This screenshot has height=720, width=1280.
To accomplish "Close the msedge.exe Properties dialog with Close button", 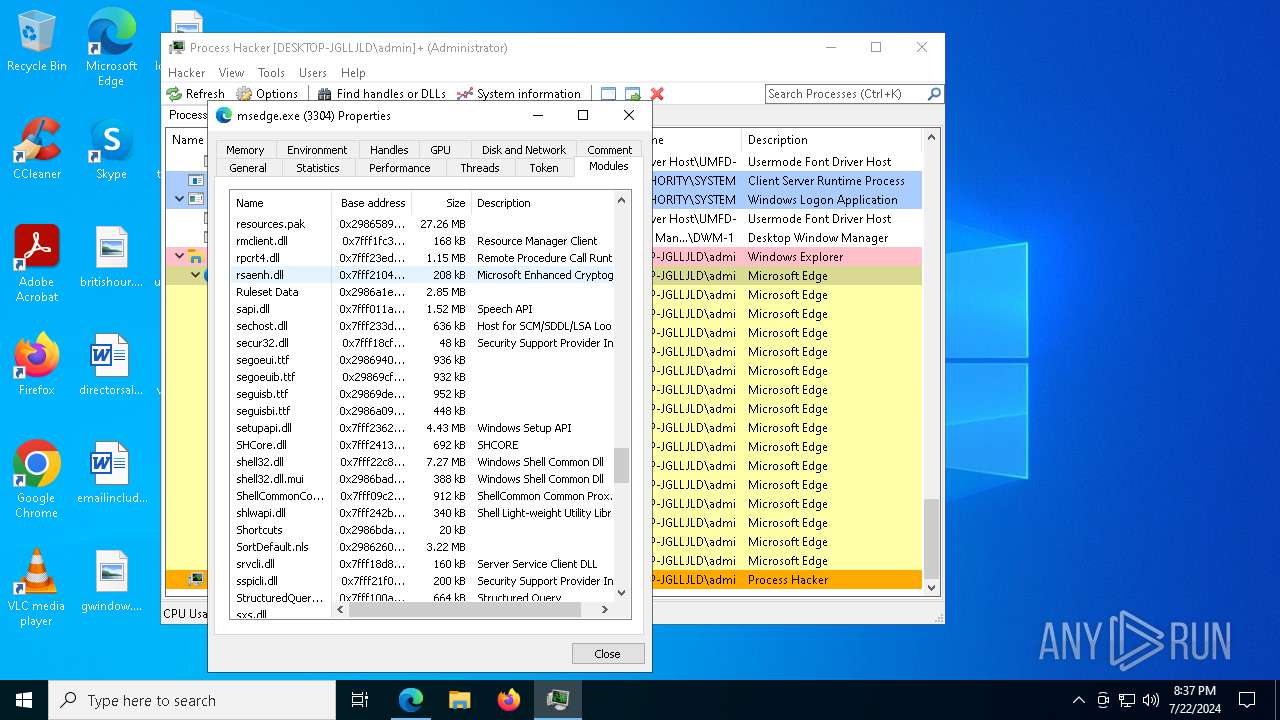I will pyautogui.click(x=608, y=653).
